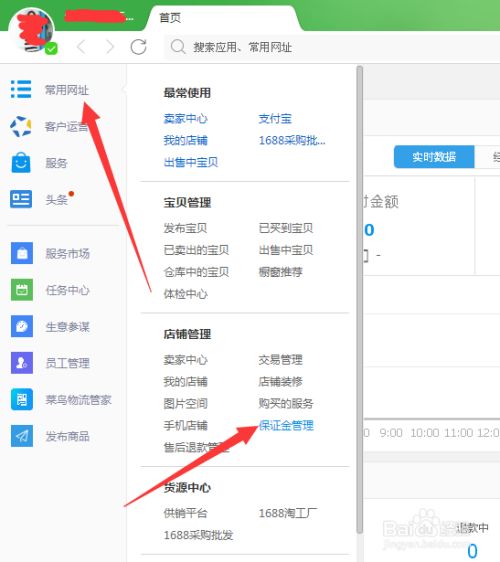Click the 图片空间 link
Viewport: 500px width, 562px height.
pos(186,404)
